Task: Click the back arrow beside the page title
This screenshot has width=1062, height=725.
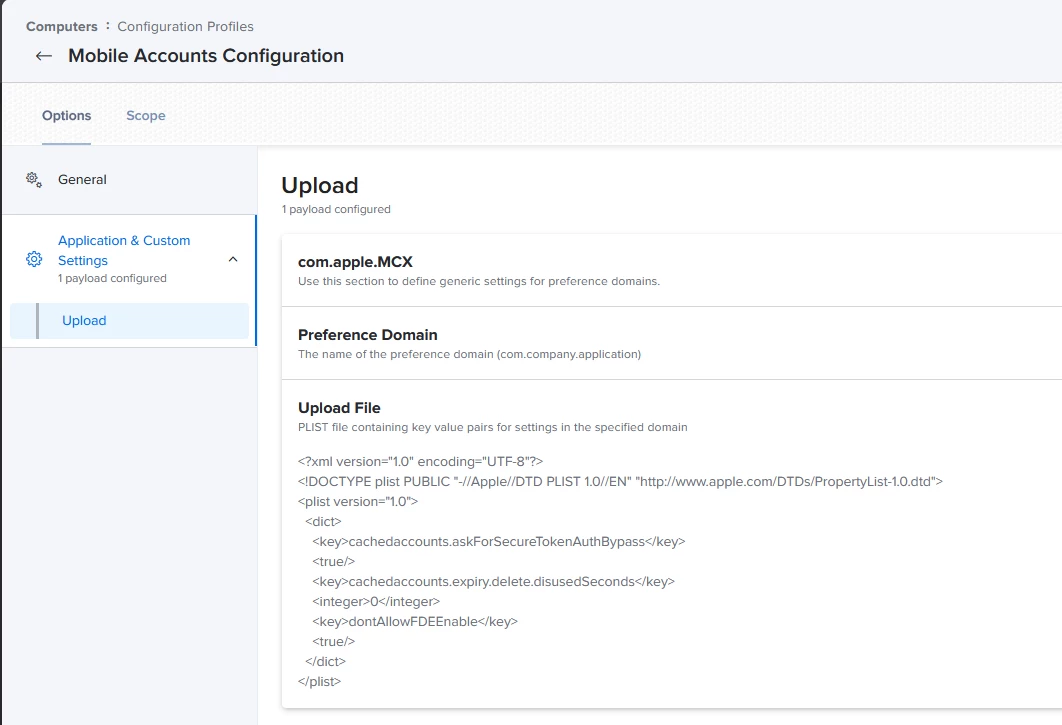Action: 43,56
